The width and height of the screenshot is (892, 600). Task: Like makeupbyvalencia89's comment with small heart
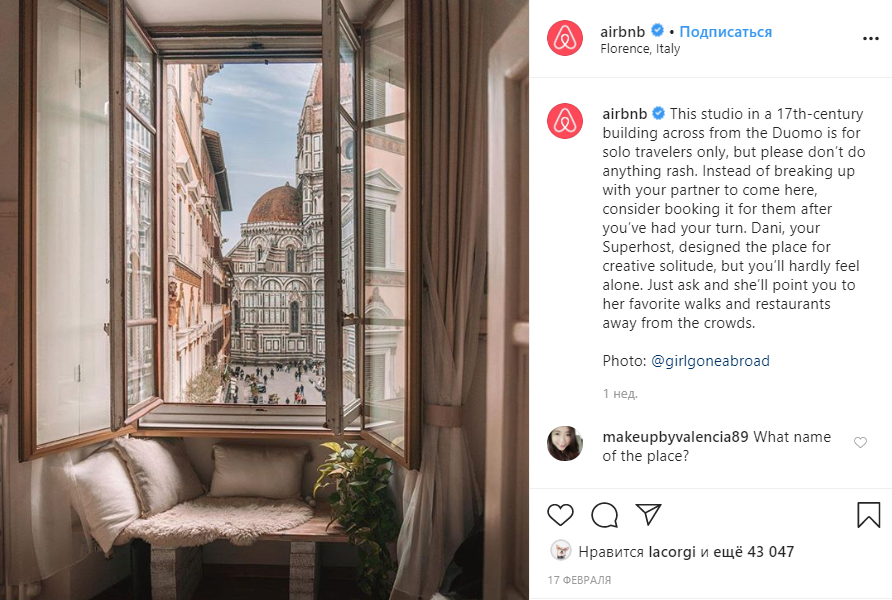[860, 442]
